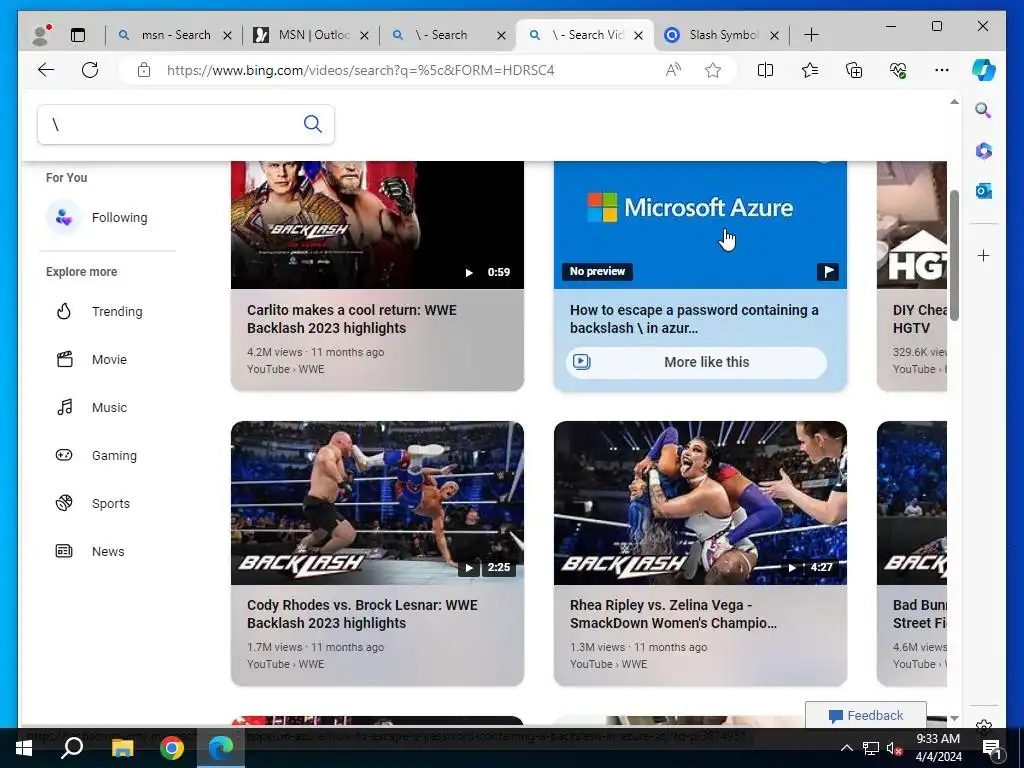Click the sidebar search icon

[984, 110]
